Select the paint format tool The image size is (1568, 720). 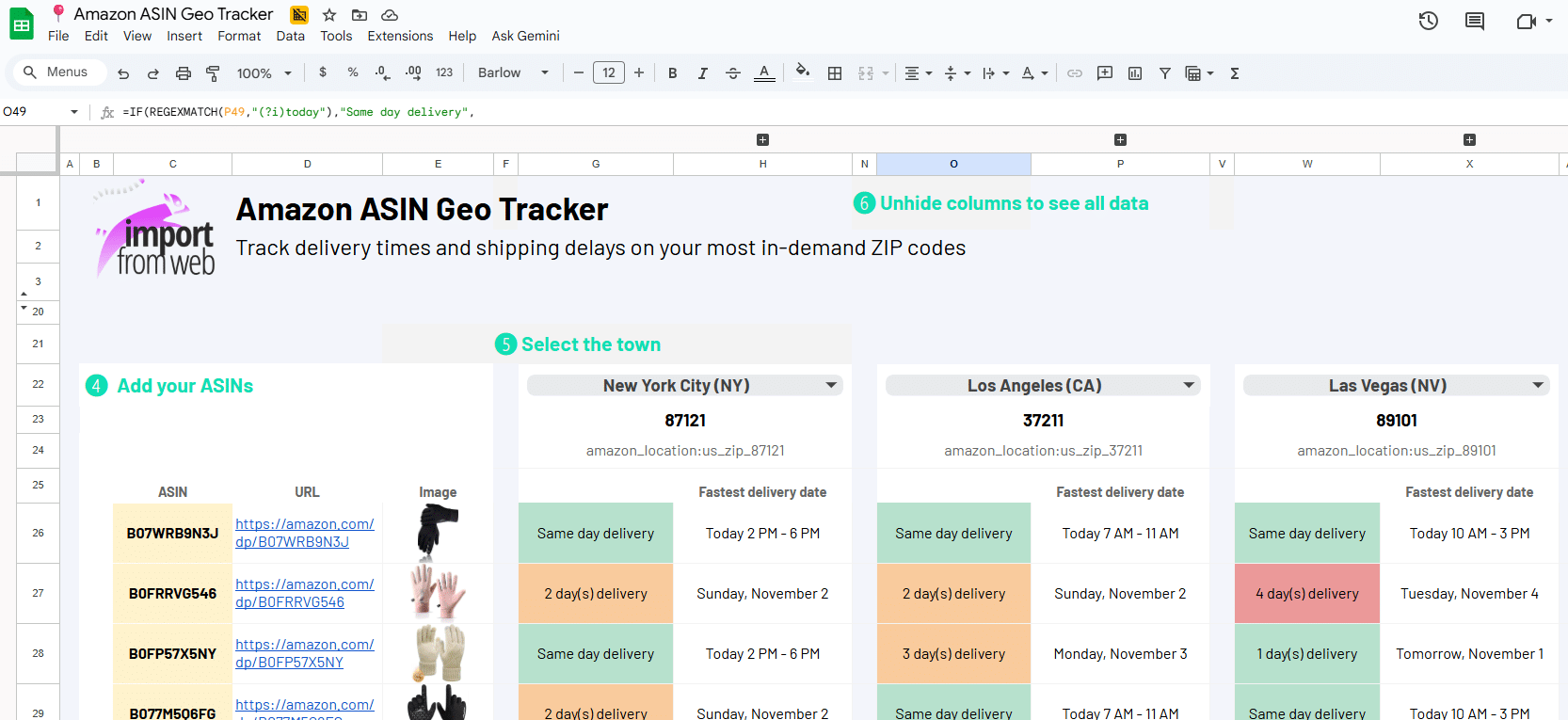click(x=213, y=73)
